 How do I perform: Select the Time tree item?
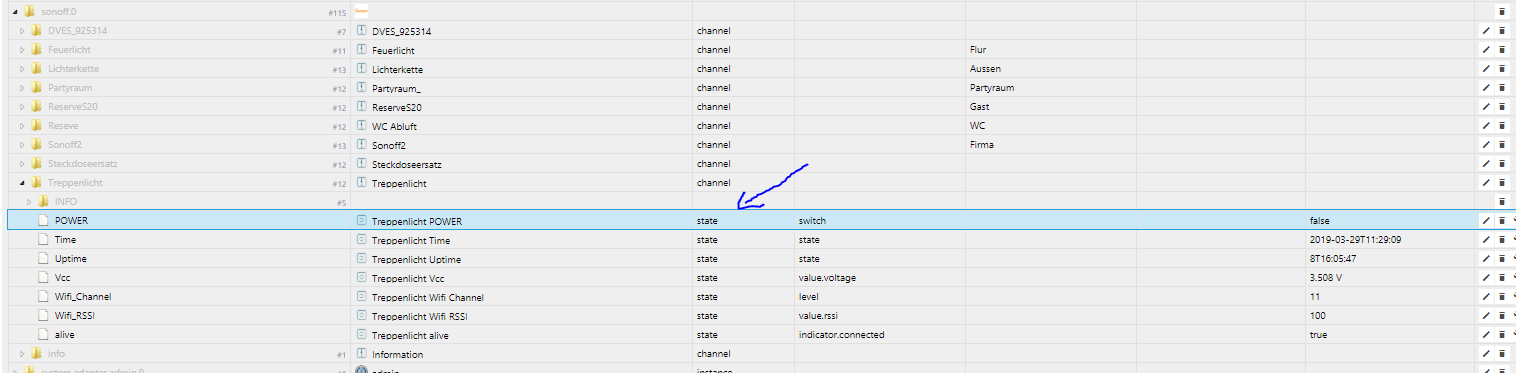(65, 240)
